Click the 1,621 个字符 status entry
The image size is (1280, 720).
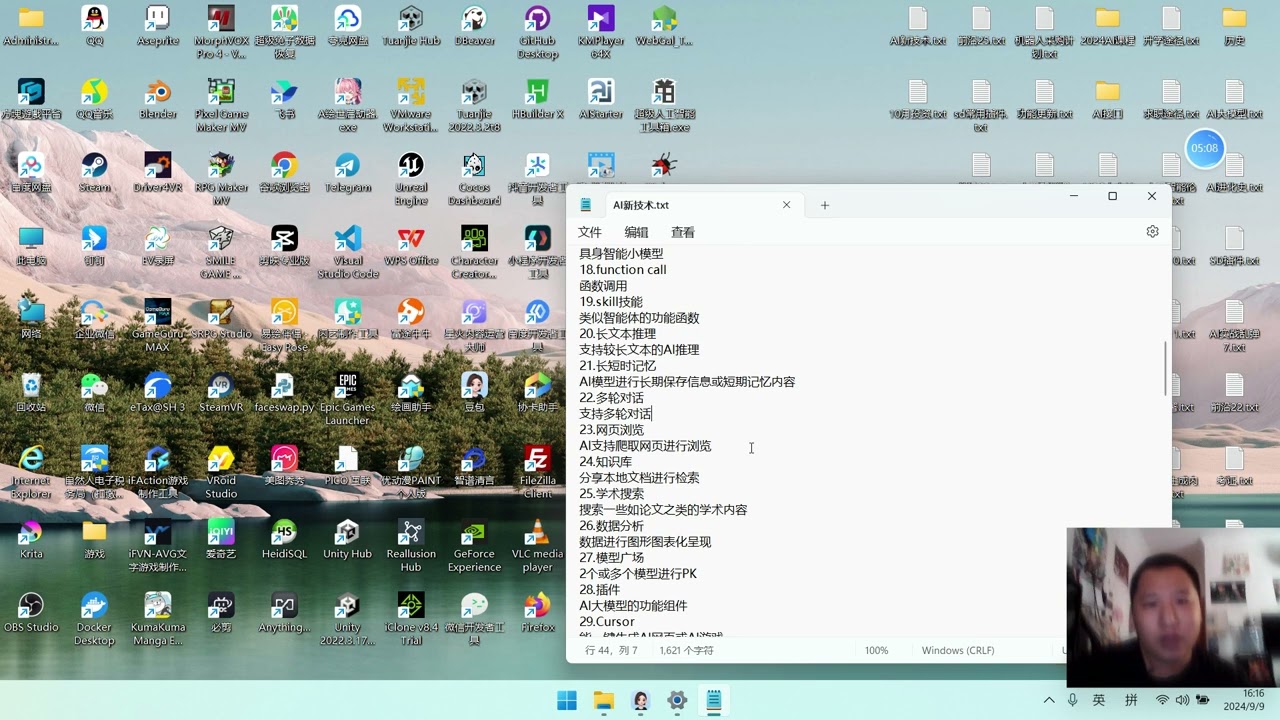pos(686,650)
